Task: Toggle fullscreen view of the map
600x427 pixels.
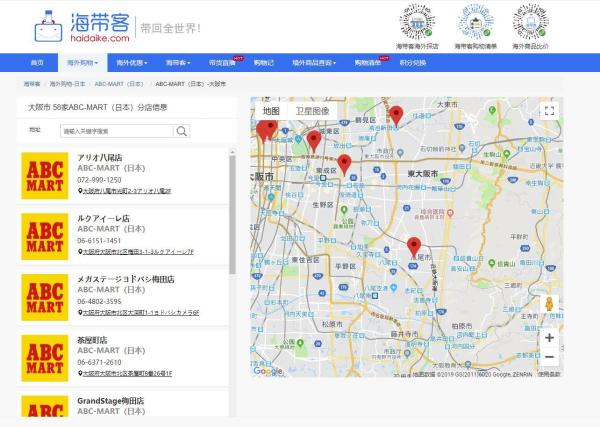Action: coord(549,111)
